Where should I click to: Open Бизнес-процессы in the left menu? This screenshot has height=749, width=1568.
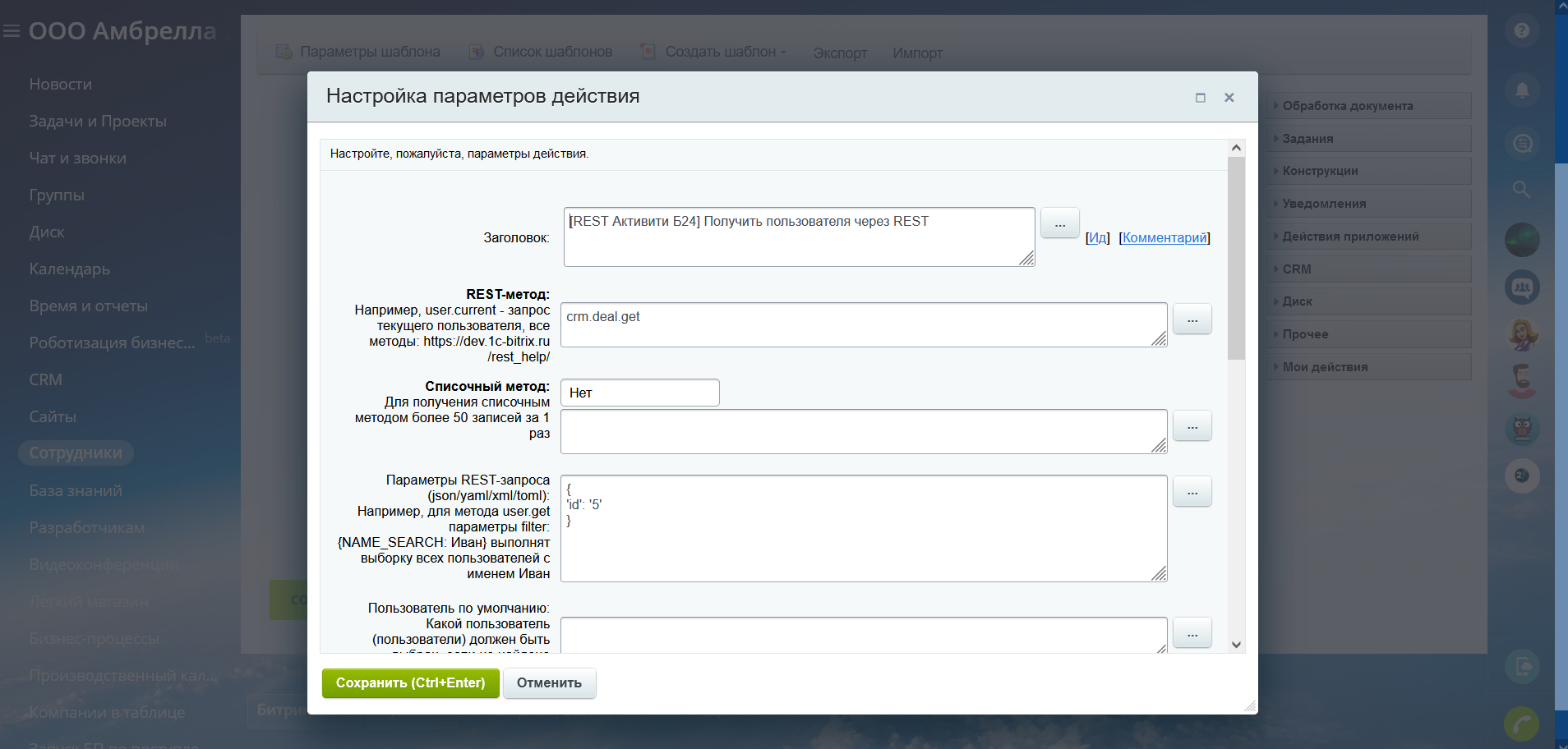click(95, 639)
